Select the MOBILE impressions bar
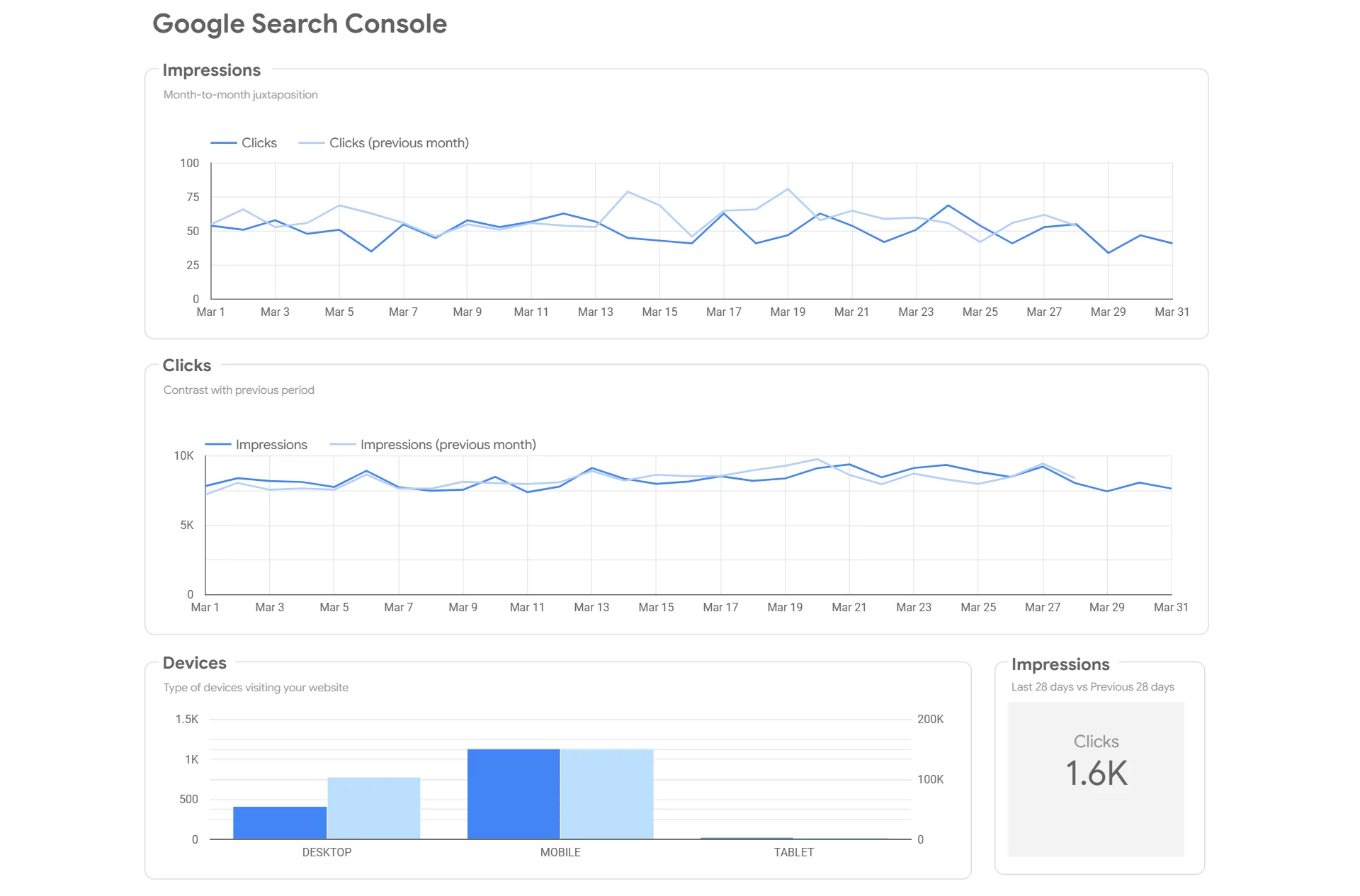1360x896 pixels. (606, 793)
